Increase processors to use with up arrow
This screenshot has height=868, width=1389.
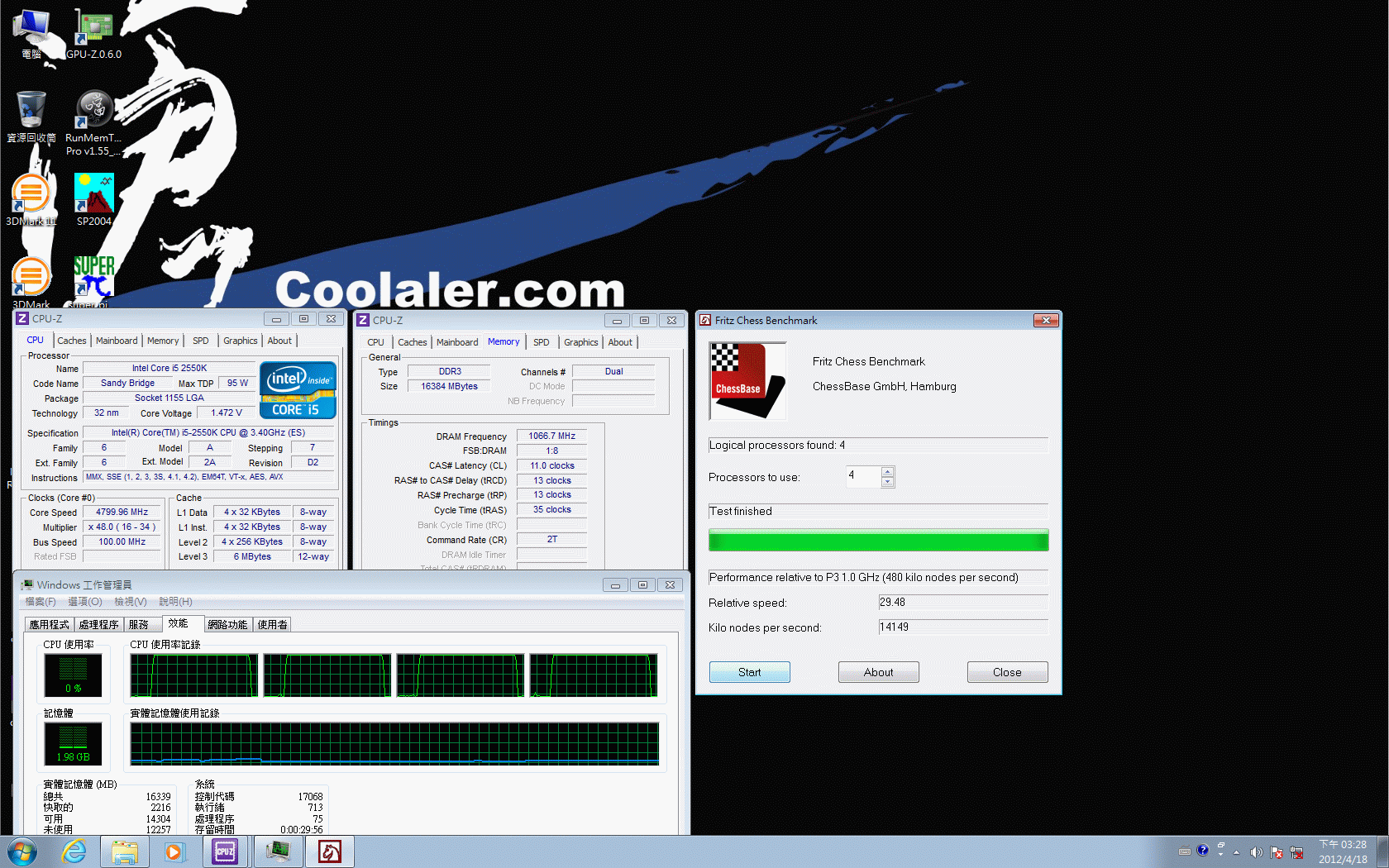[x=888, y=472]
